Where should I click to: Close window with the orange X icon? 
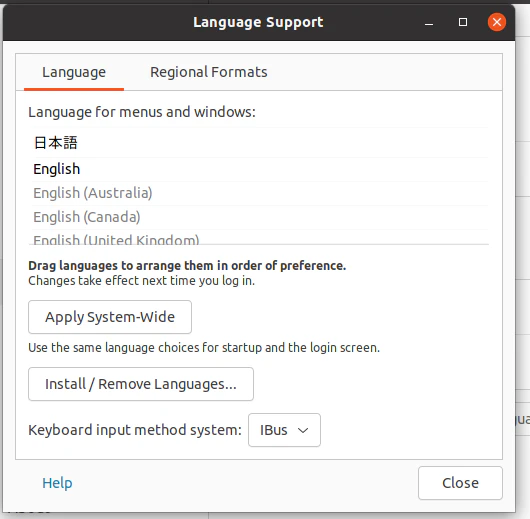497,22
